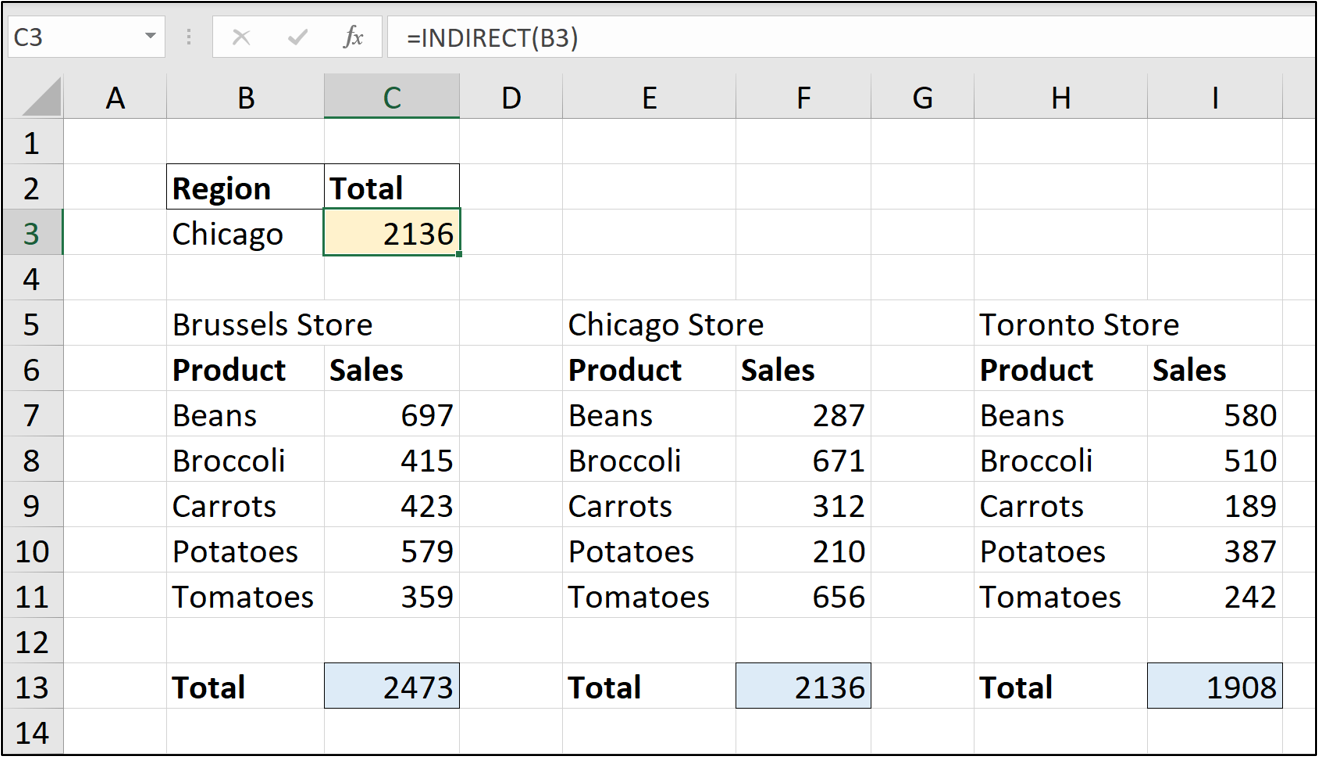Select column H header

1061,97
